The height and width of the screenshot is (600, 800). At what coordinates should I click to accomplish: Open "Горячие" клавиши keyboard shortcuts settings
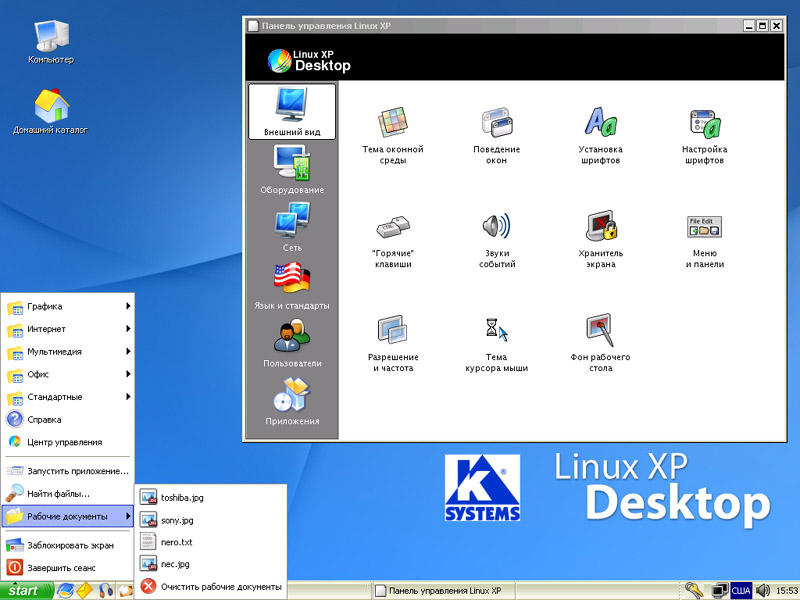click(393, 240)
